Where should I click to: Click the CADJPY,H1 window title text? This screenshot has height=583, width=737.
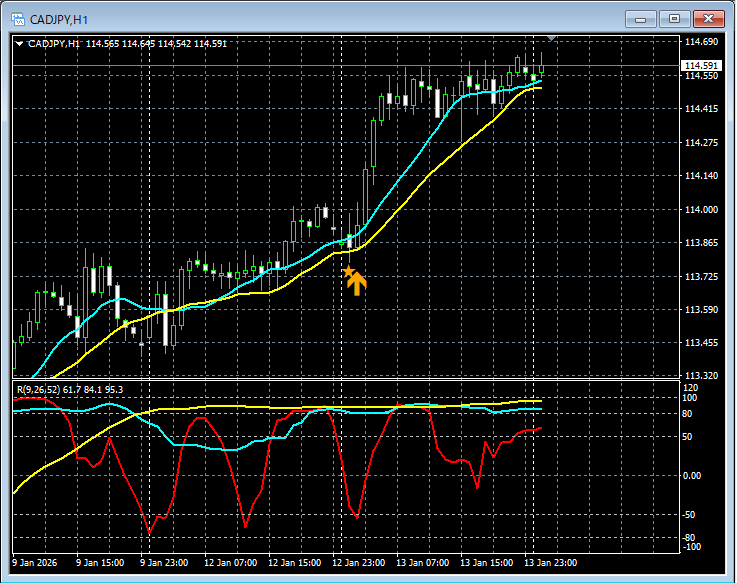[x=59, y=20]
